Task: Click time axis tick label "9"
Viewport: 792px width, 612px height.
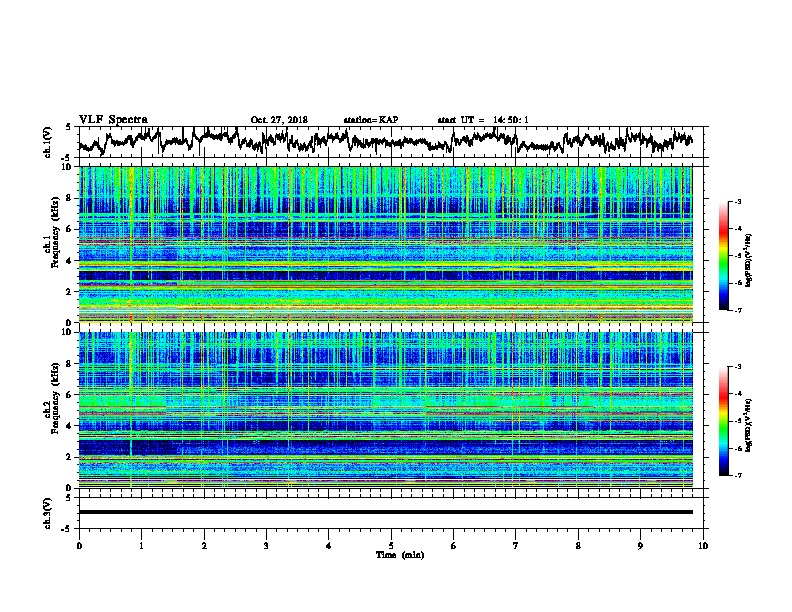Action: point(640,546)
